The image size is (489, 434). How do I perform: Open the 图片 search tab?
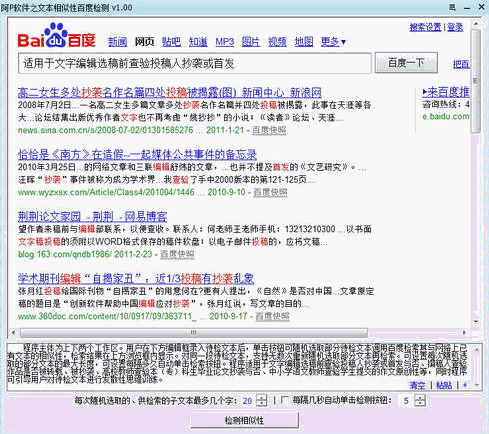tap(251, 42)
